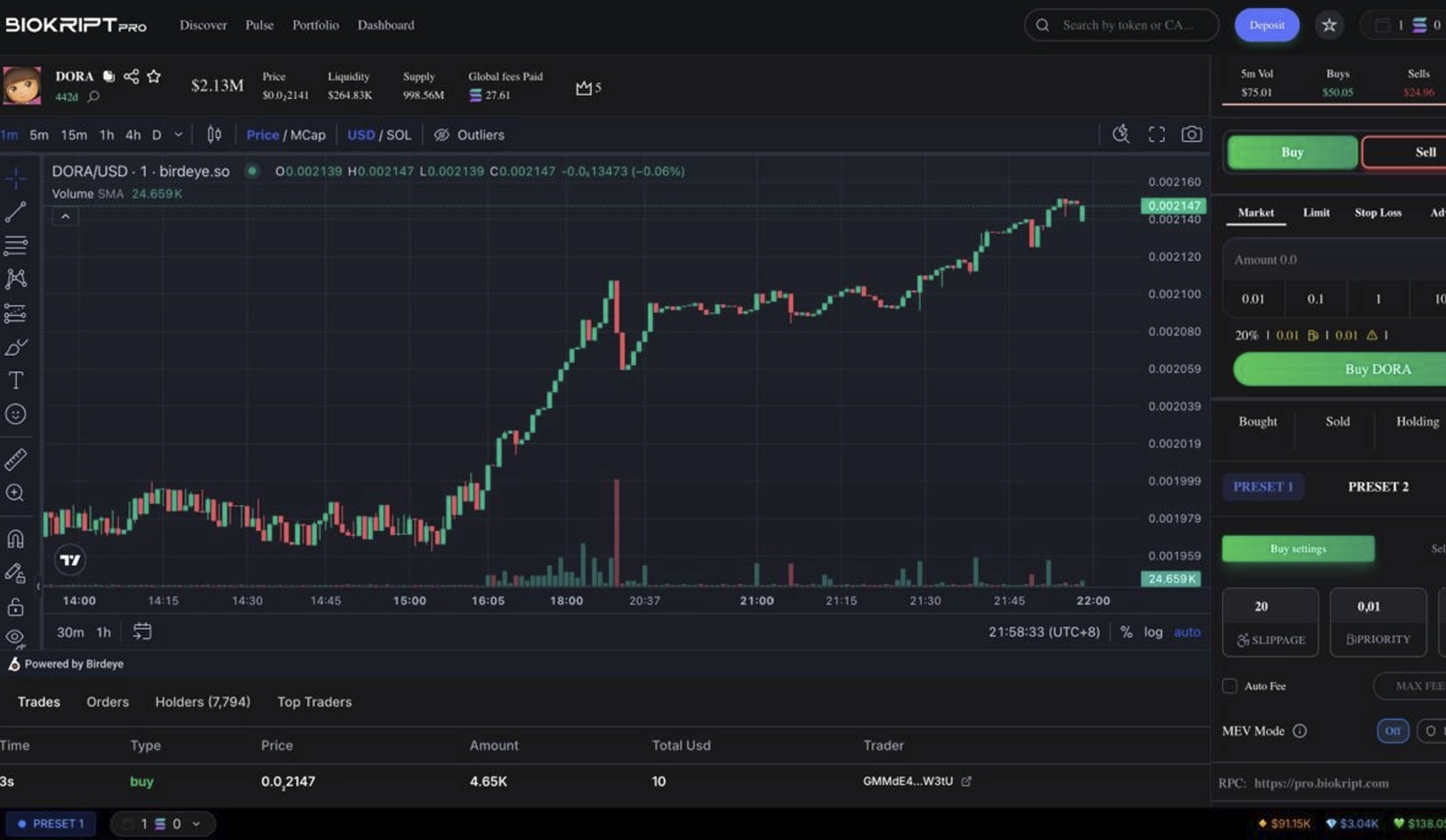Switch to the Orders tab
The height and width of the screenshot is (840, 1446).
[107, 702]
